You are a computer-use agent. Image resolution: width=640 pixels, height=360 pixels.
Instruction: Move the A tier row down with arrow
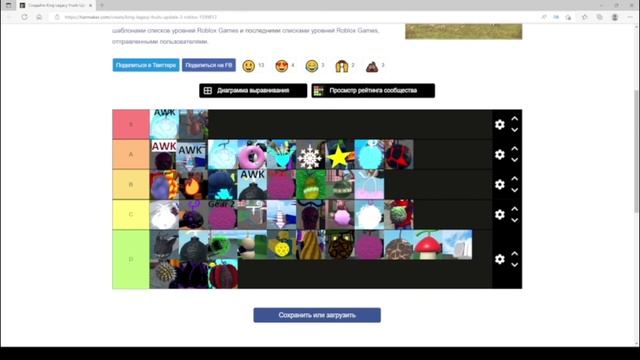point(515,160)
